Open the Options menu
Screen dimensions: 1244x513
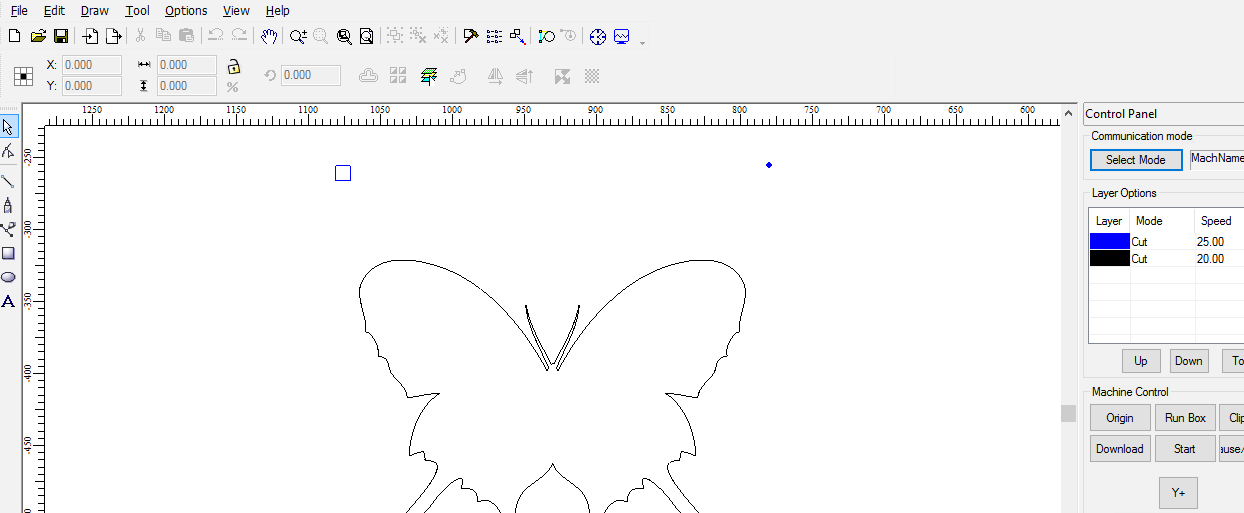[186, 11]
